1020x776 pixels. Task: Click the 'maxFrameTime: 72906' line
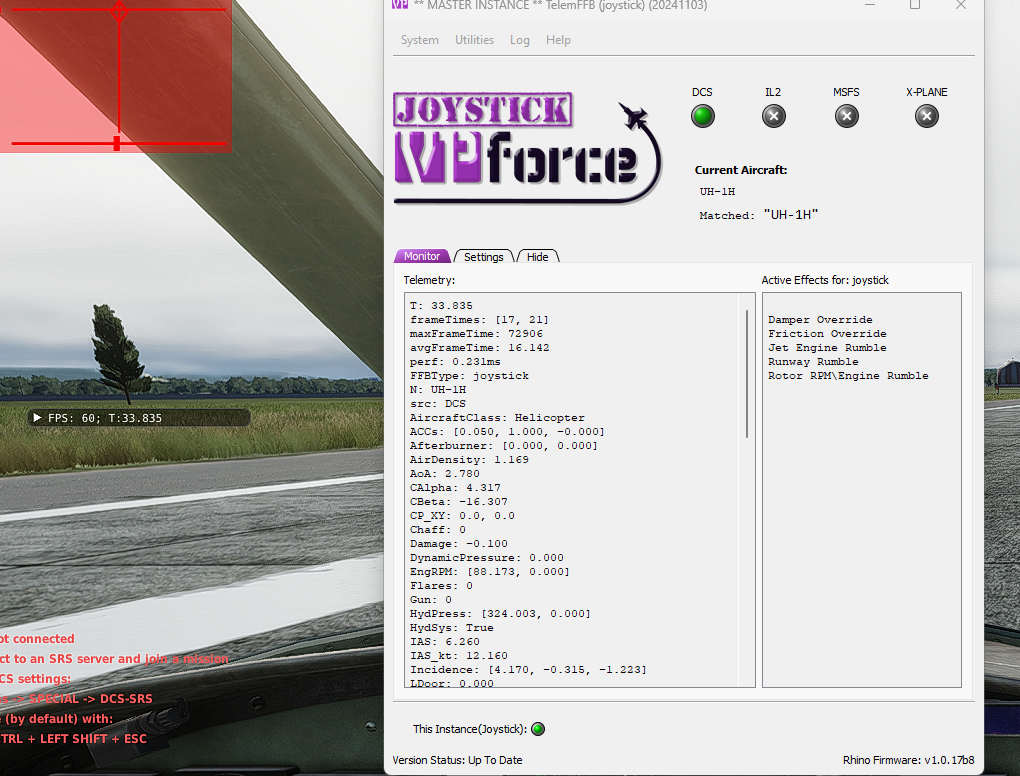pyautogui.click(x=476, y=334)
